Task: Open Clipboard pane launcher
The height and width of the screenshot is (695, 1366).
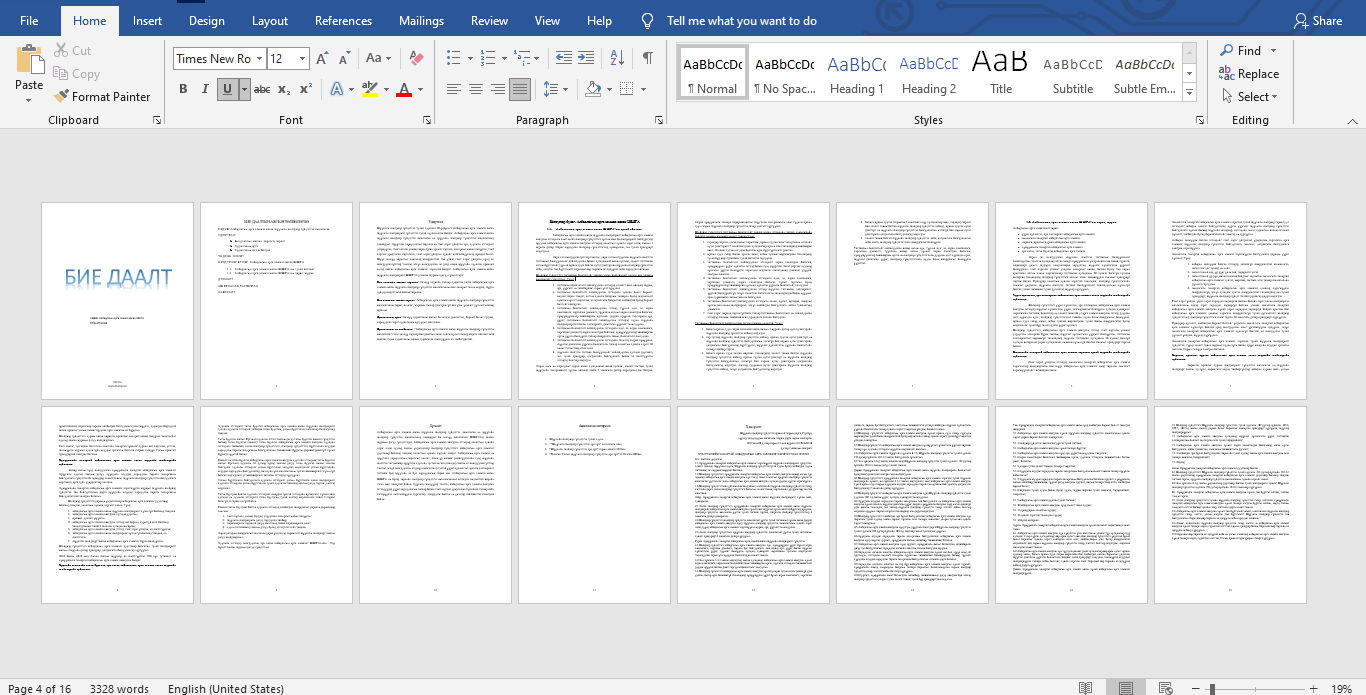Action: (157, 120)
